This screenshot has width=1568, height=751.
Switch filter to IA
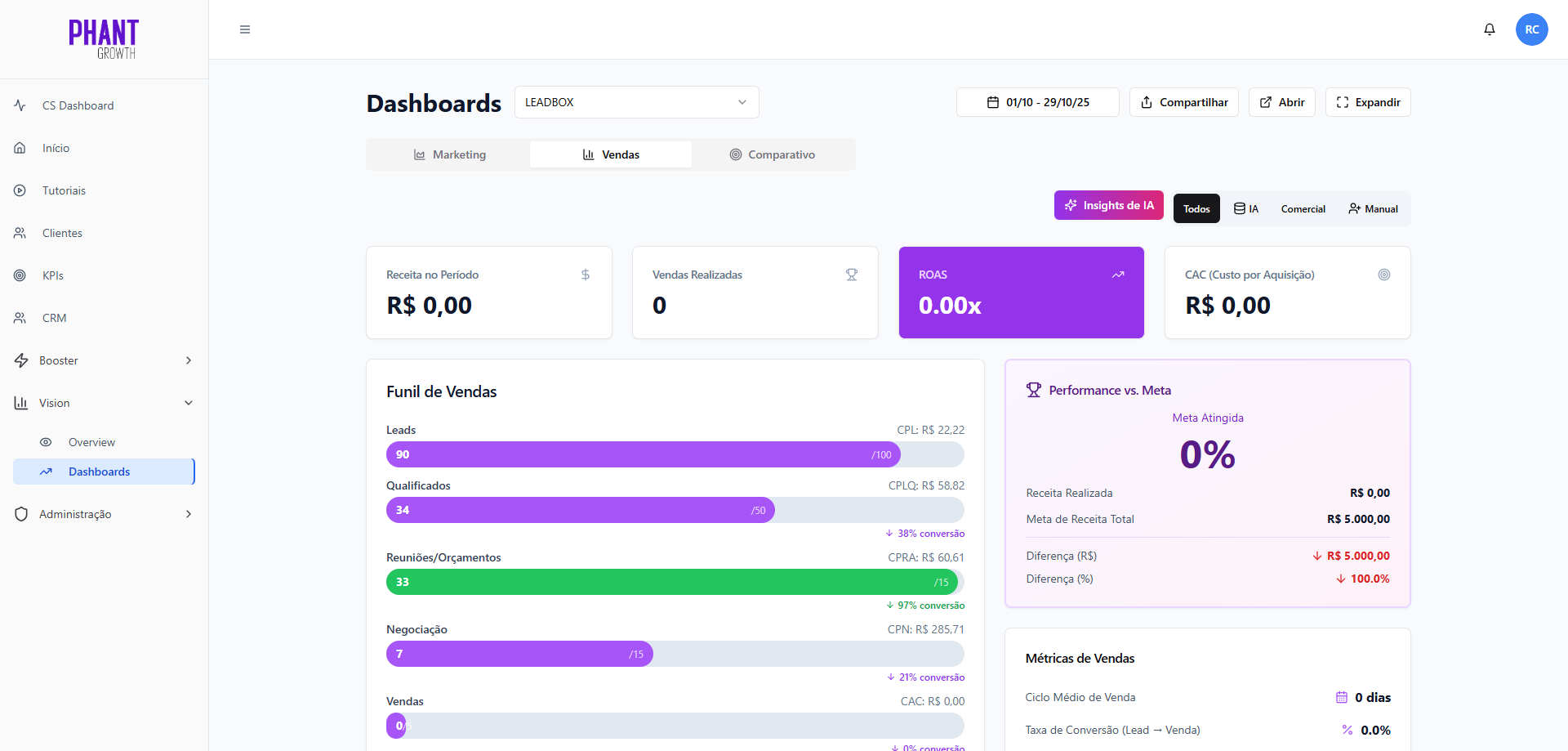(1246, 208)
